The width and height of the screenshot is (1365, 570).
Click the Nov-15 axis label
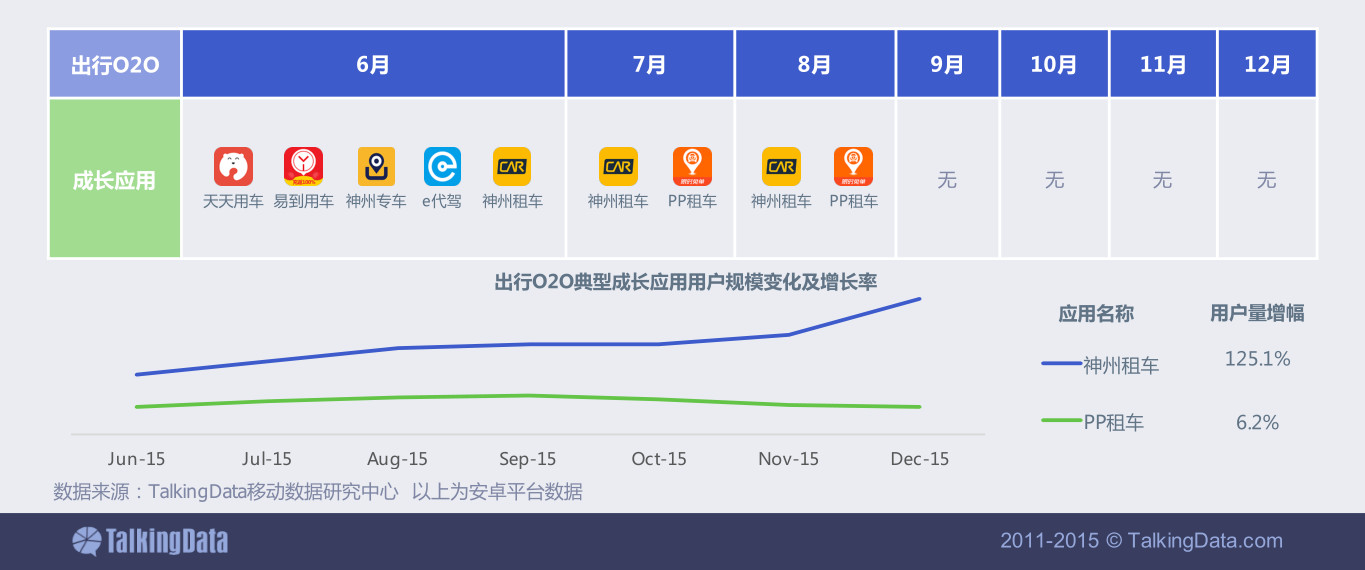click(788, 459)
